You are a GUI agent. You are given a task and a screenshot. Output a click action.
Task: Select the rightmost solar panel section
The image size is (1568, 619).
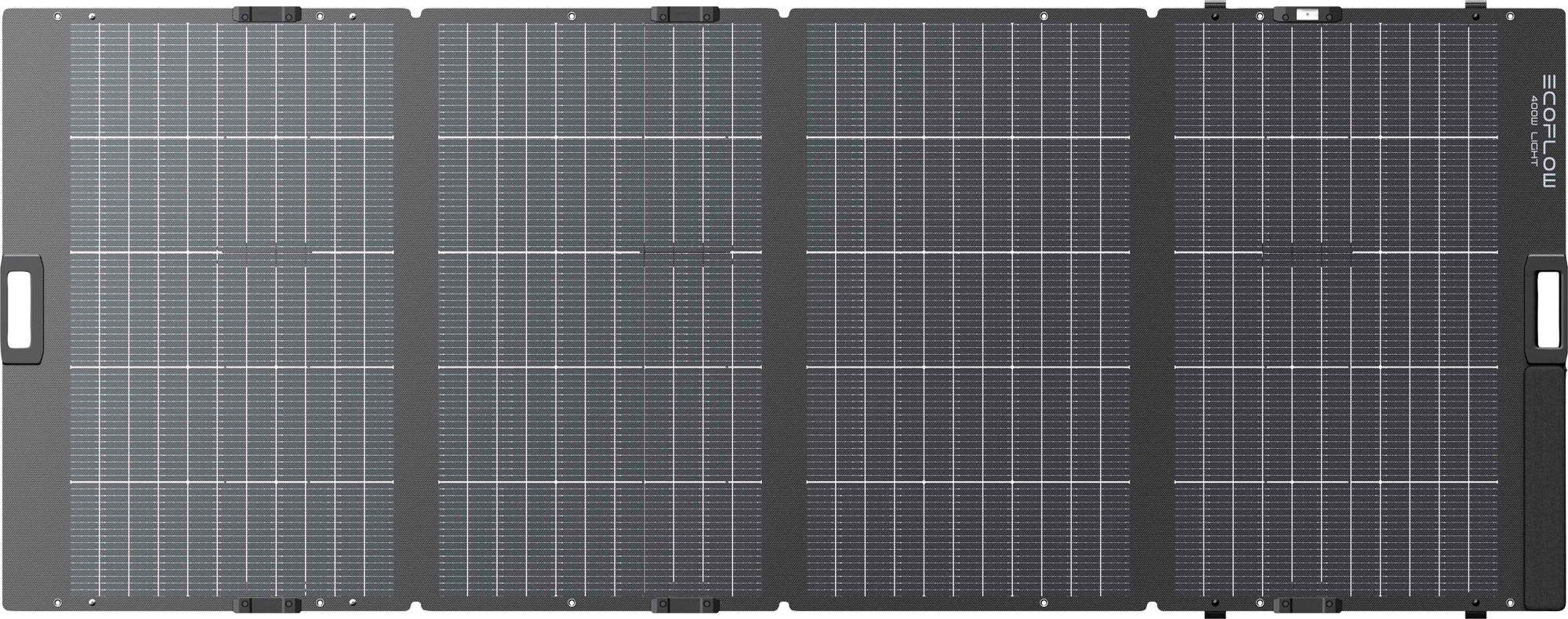coord(1336,309)
